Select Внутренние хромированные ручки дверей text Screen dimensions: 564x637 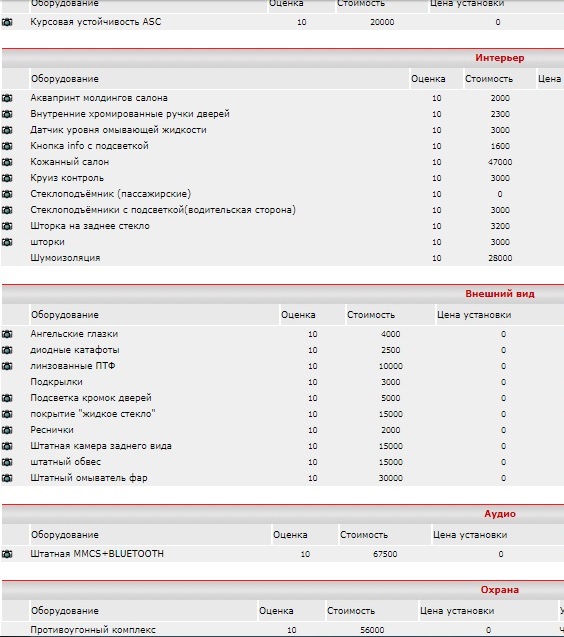(130, 114)
